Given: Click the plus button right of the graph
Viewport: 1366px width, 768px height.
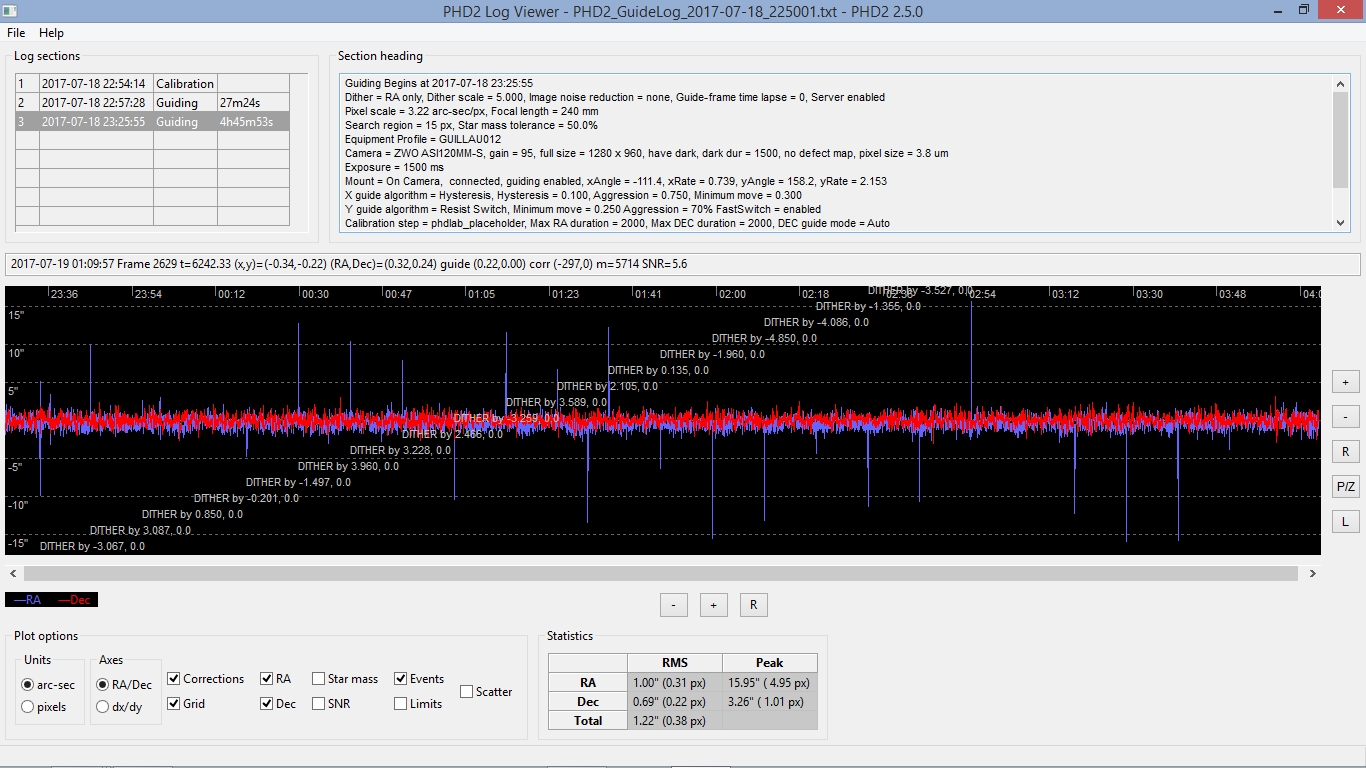Looking at the screenshot, I should pos(1345,382).
